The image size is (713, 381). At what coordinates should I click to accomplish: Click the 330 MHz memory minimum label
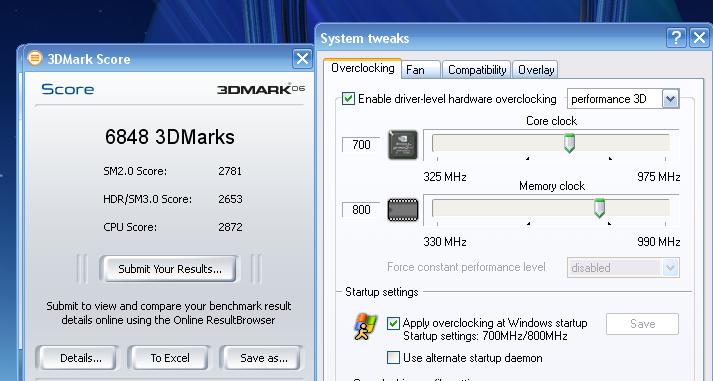pyautogui.click(x=445, y=241)
